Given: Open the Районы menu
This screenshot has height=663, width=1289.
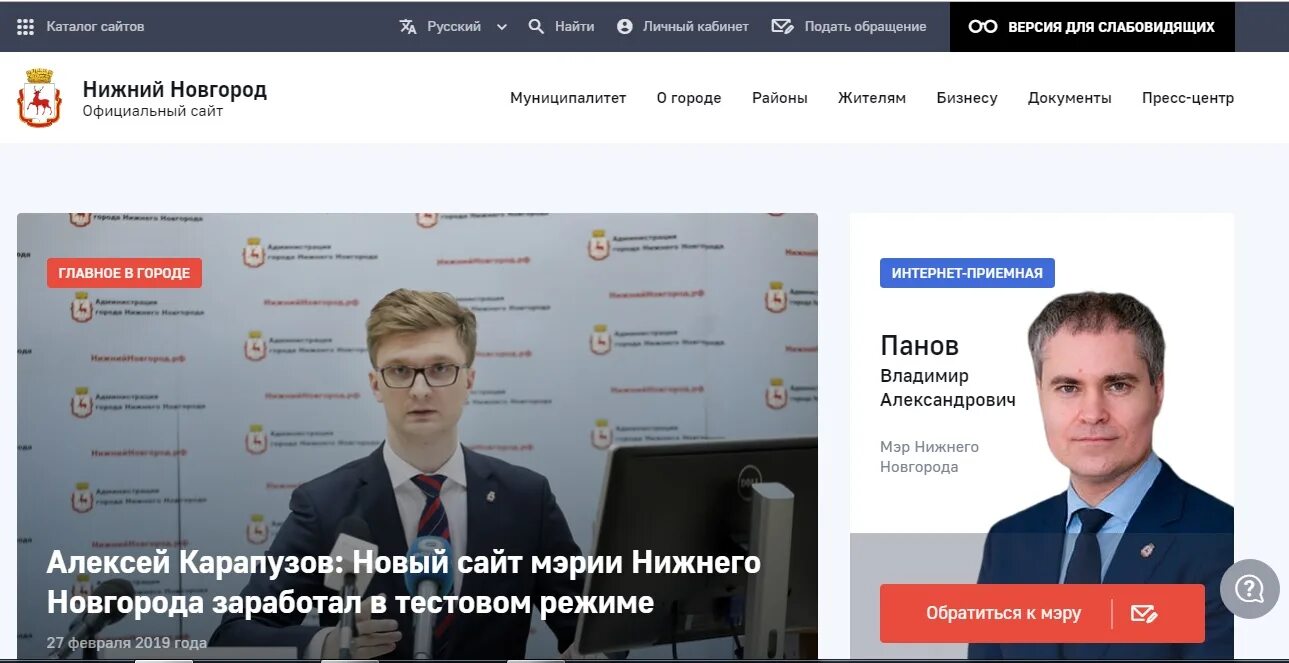Looking at the screenshot, I should (x=780, y=98).
